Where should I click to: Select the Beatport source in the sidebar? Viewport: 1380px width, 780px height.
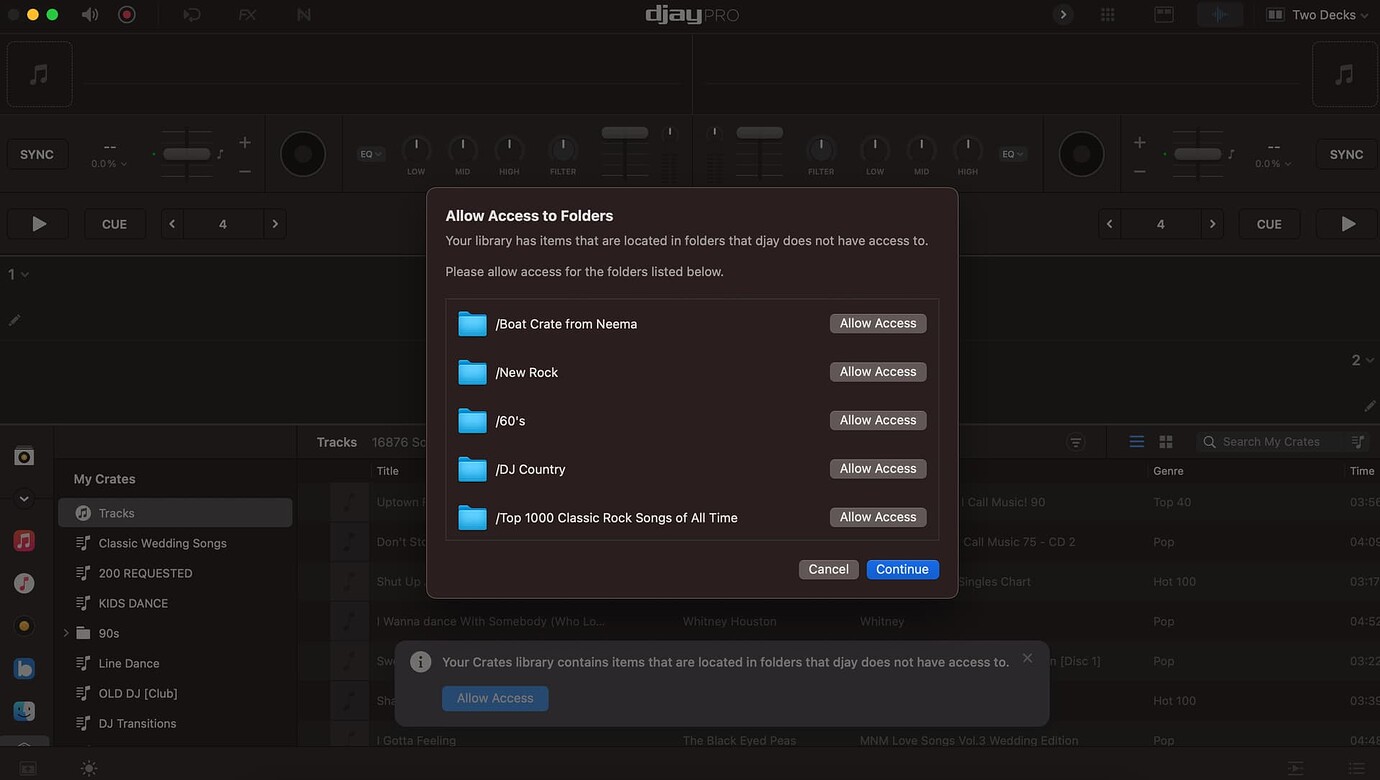[x=24, y=668]
